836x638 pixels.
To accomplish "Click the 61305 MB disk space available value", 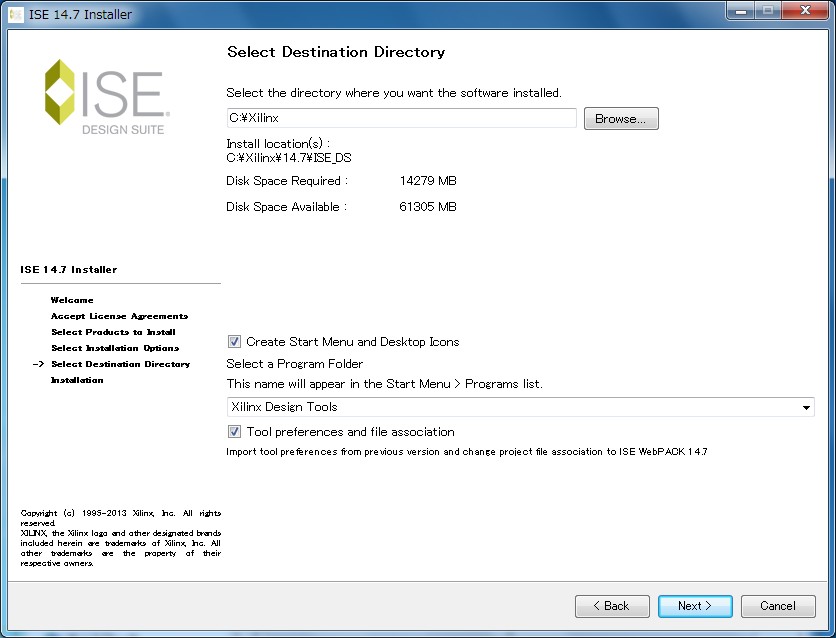I will point(428,207).
